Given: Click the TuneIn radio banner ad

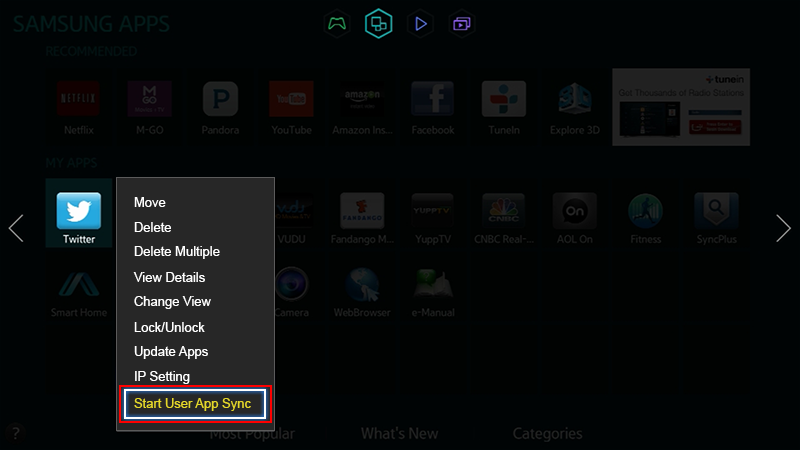Looking at the screenshot, I should [695, 106].
